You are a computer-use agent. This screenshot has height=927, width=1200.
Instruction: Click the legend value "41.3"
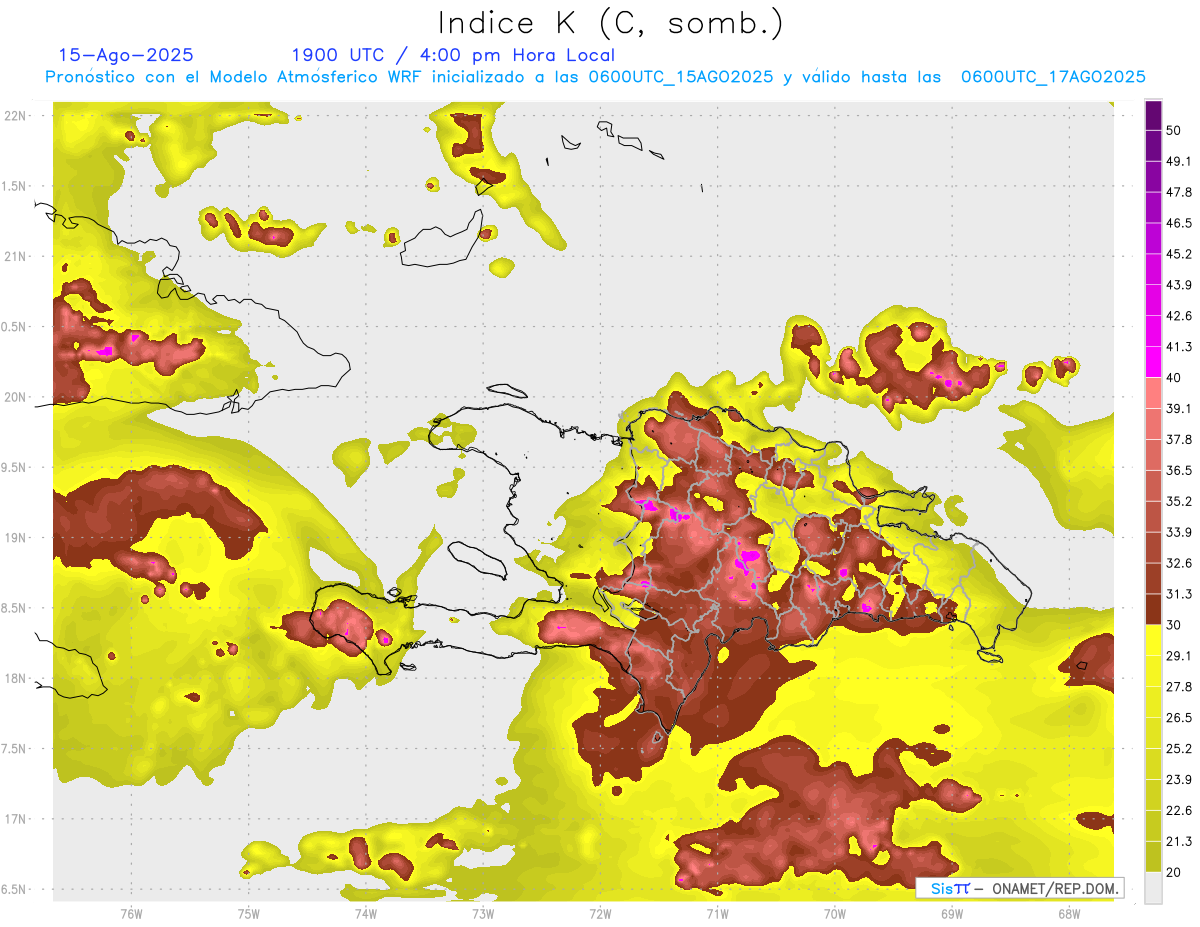(1179, 347)
